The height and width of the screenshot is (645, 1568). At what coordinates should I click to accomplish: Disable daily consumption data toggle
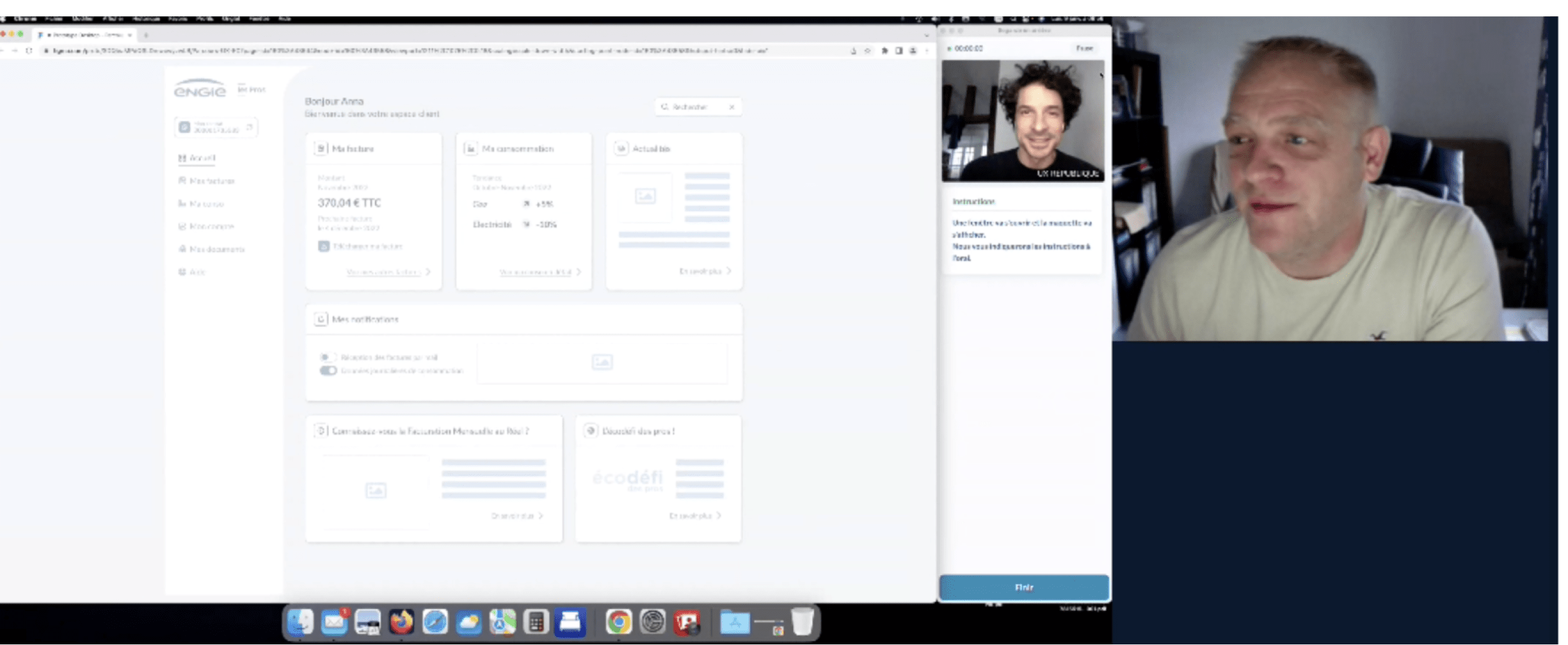328,371
